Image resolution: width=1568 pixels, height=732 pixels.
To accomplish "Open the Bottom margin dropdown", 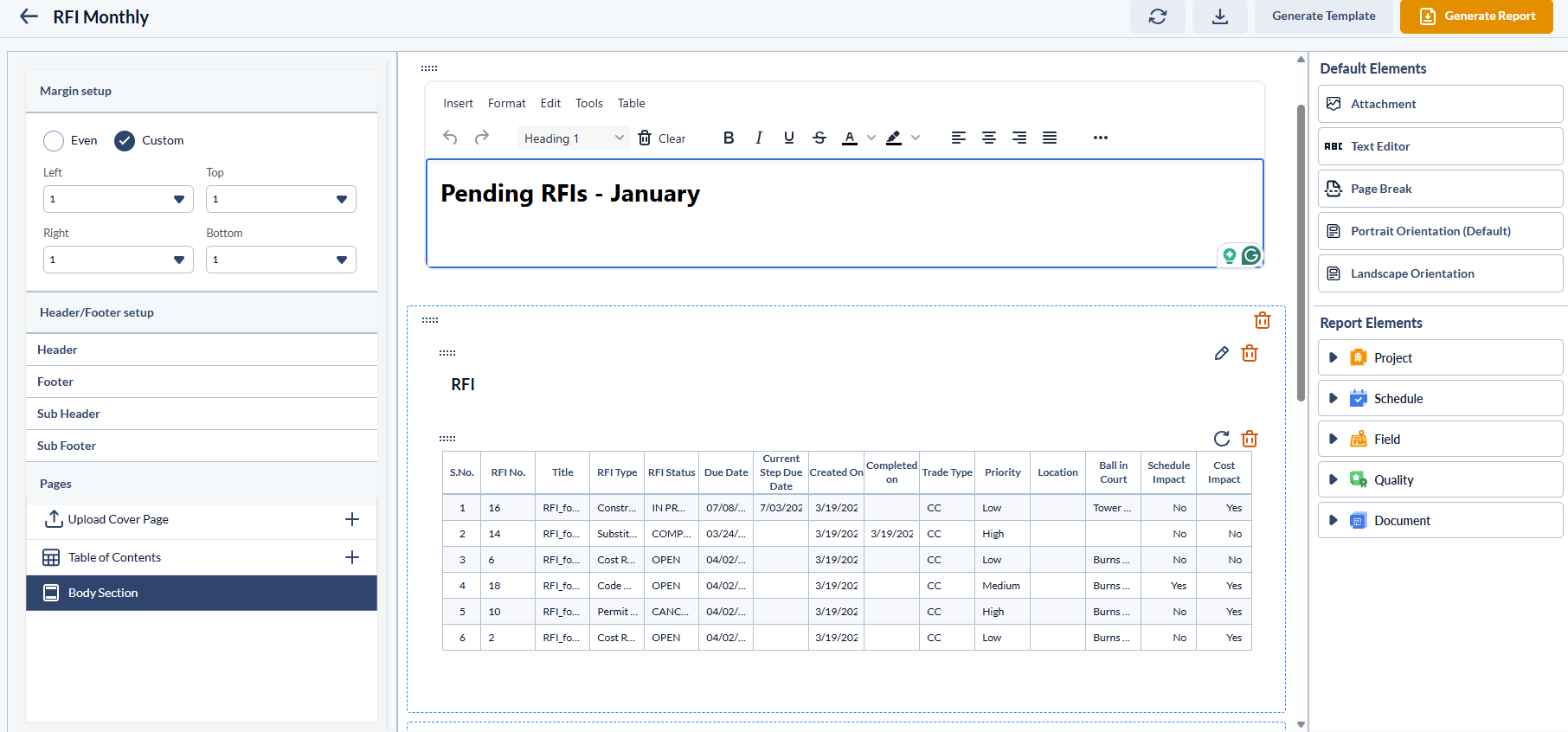I will (x=281, y=260).
